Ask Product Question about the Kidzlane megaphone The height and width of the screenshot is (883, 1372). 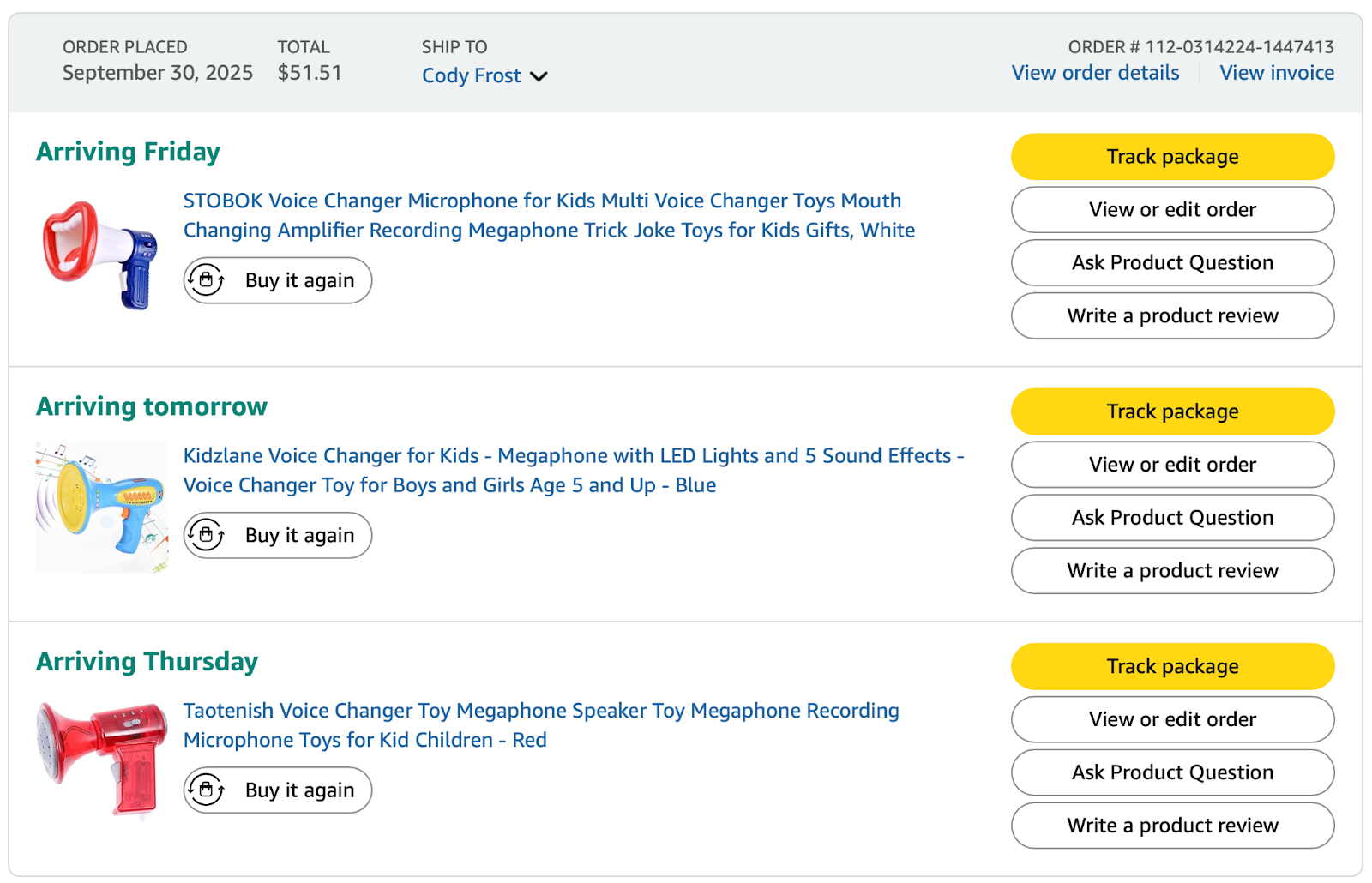(x=1172, y=518)
